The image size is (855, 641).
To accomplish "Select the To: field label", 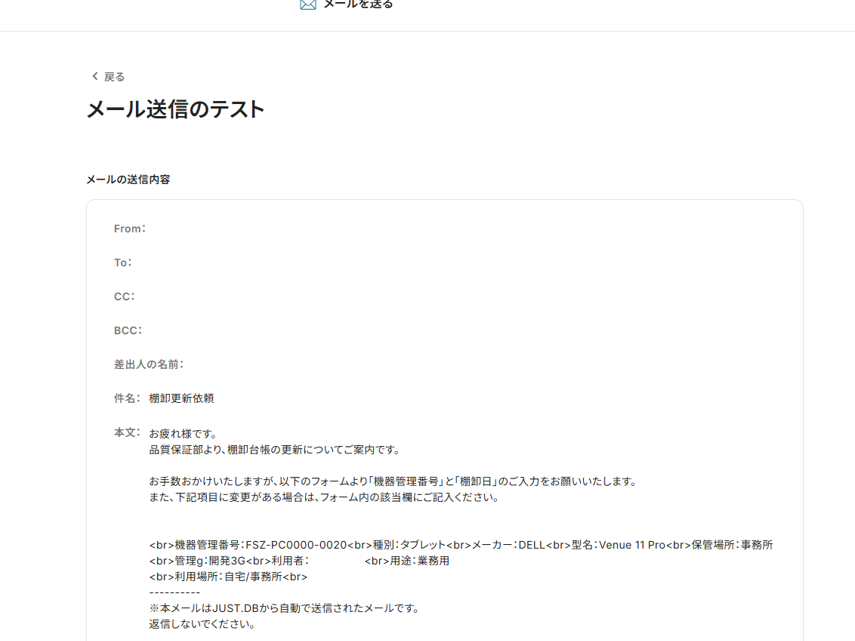I will pos(123,263).
